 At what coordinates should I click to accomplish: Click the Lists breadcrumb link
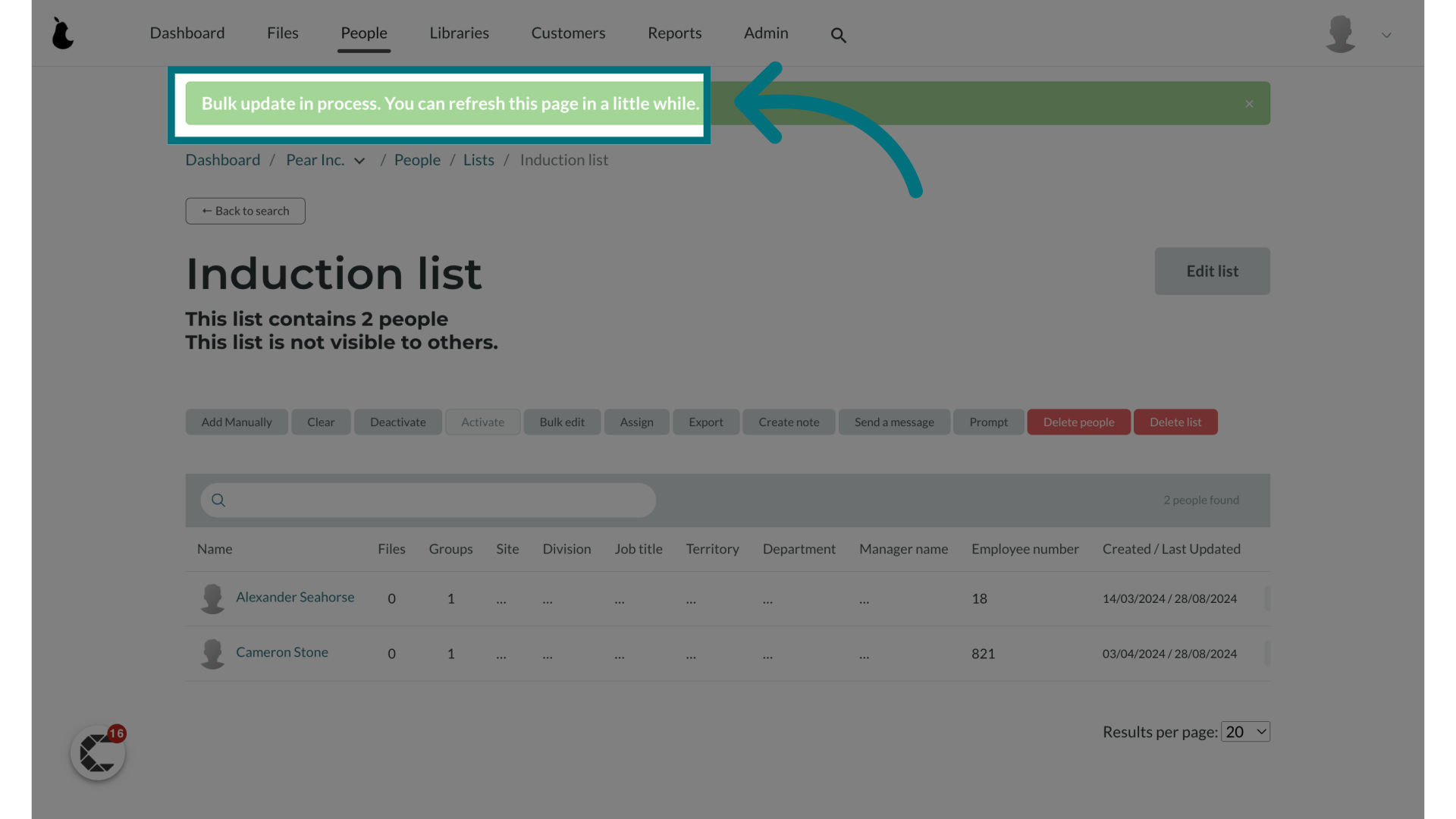click(478, 160)
